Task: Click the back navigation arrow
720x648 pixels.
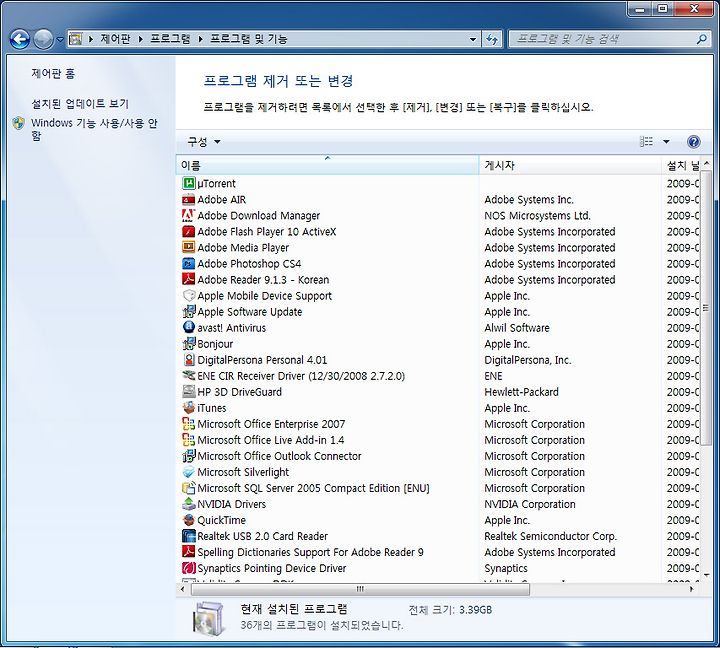Action: (20, 39)
